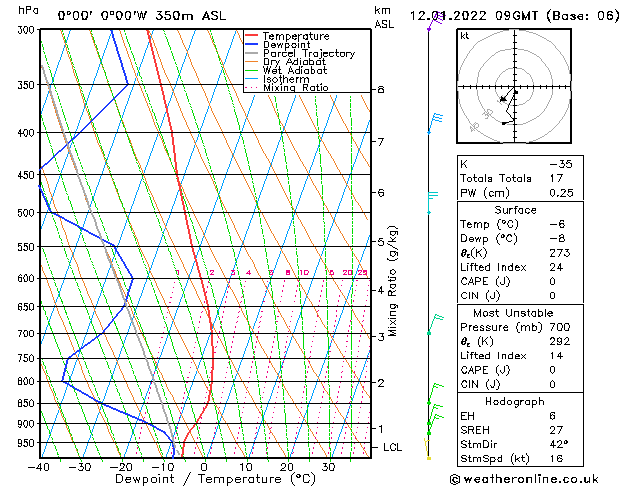
Task: Click the Most Unstable Lifted Index value 14
Action: point(556,356)
